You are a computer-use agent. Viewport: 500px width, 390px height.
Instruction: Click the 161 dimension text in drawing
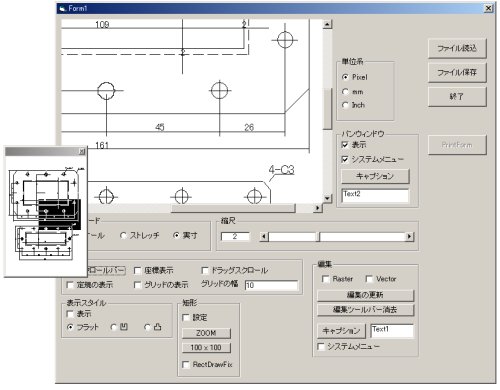point(102,145)
